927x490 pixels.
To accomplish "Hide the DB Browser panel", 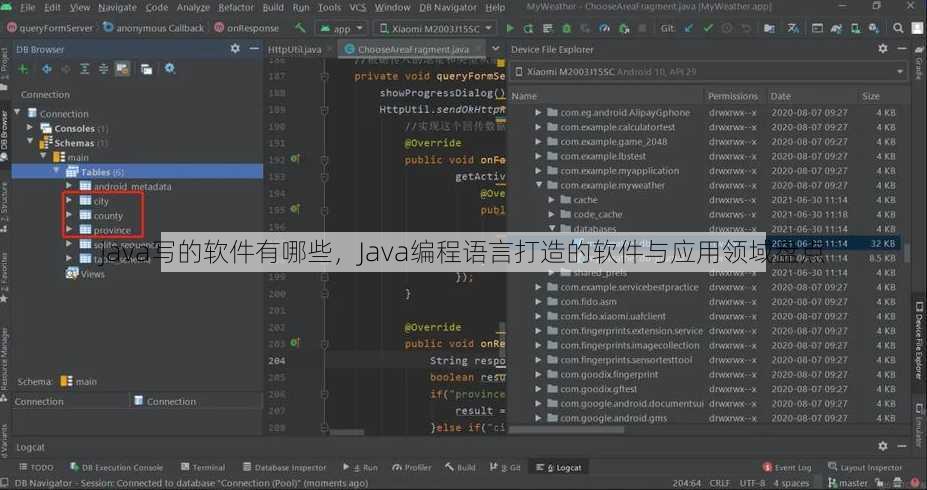I will coord(254,49).
